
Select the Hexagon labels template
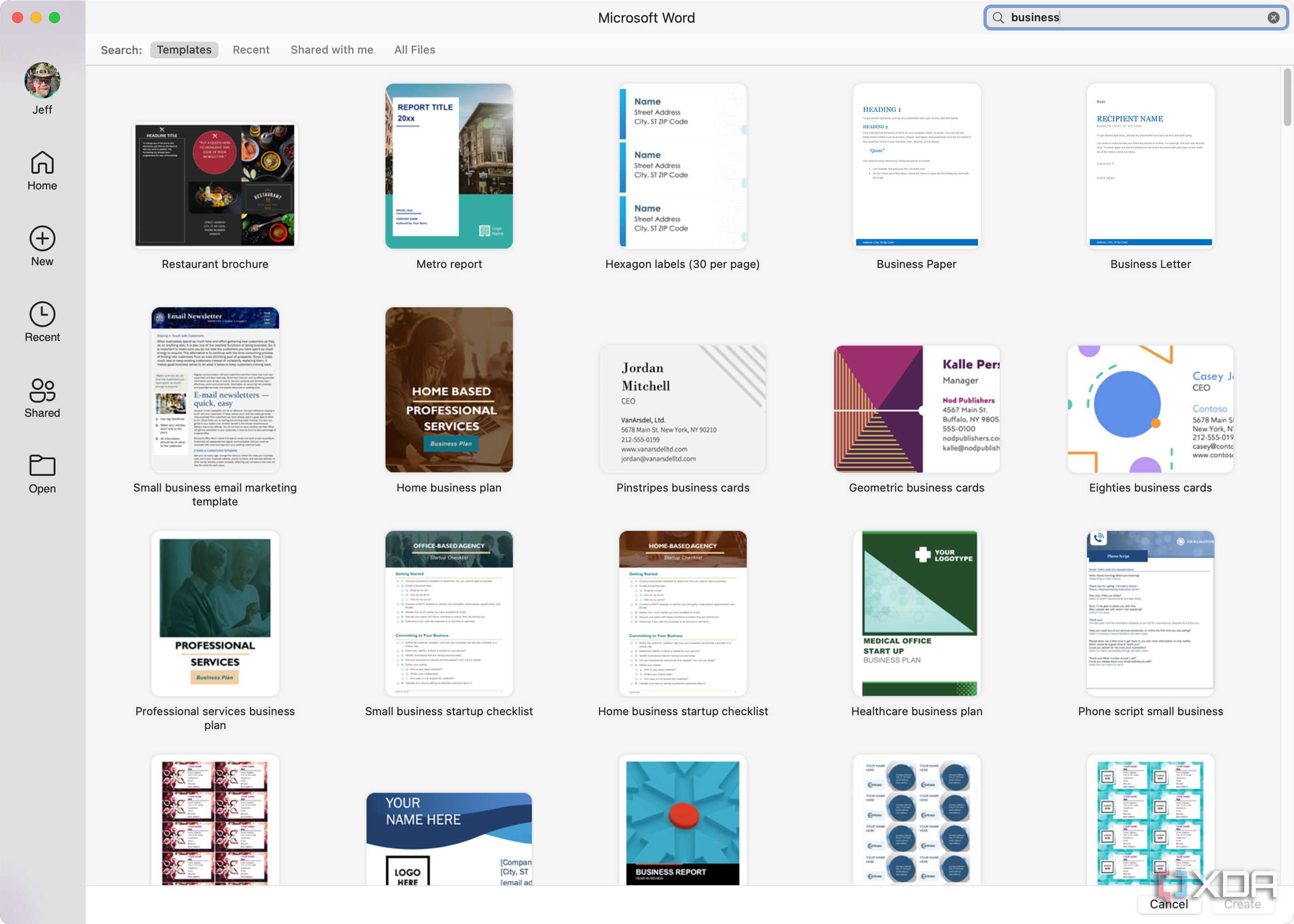point(683,166)
